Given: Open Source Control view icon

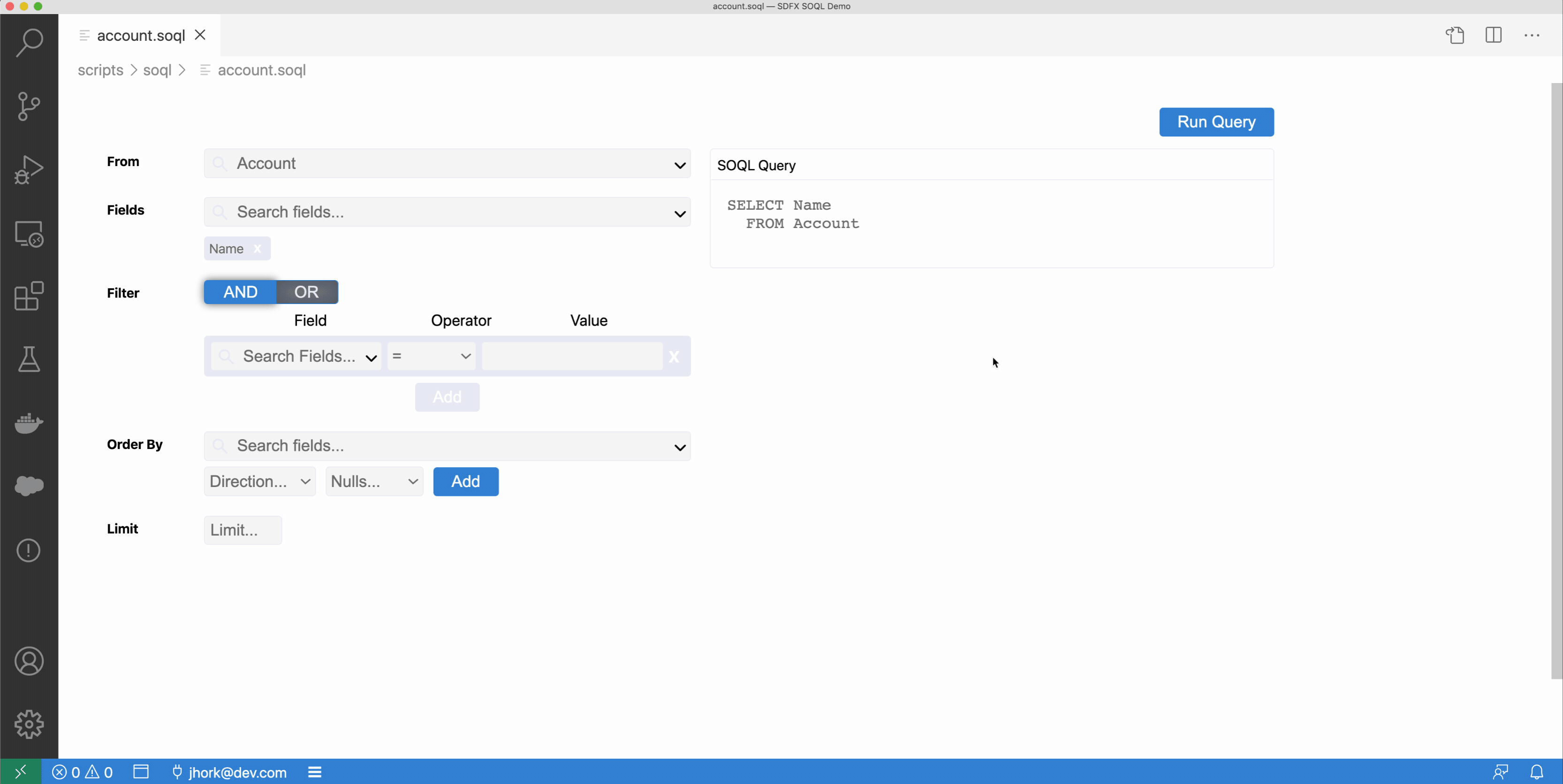Looking at the screenshot, I should click(x=29, y=106).
